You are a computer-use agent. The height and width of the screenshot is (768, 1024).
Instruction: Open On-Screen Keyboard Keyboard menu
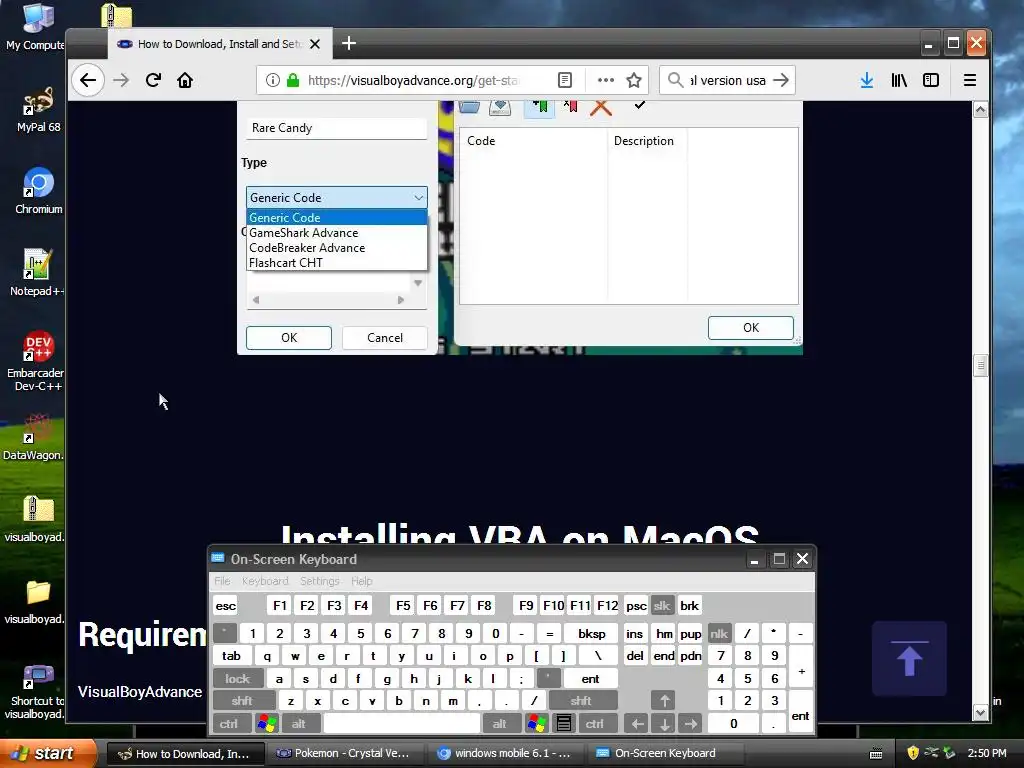(x=265, y=581)
